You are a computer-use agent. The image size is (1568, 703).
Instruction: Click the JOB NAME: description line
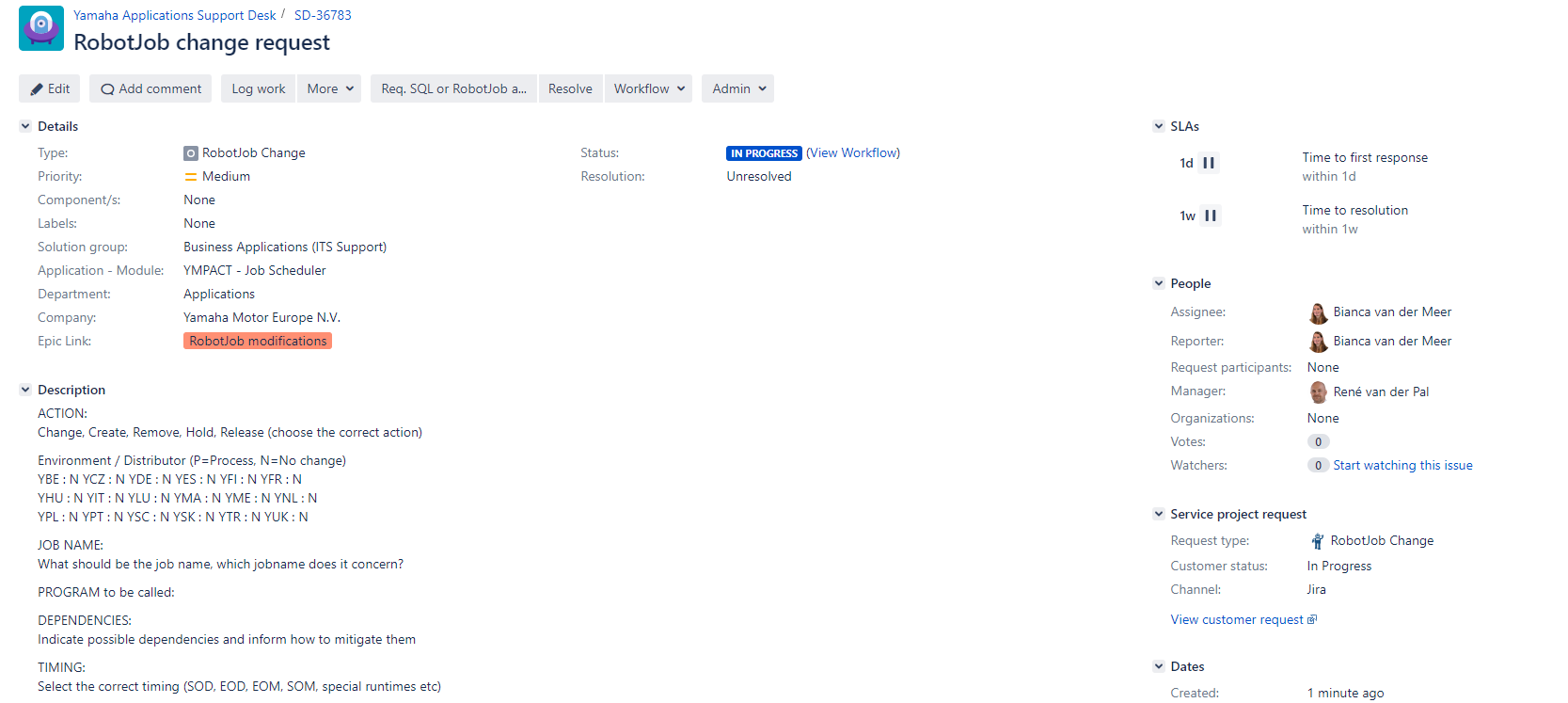pos(71,545)
